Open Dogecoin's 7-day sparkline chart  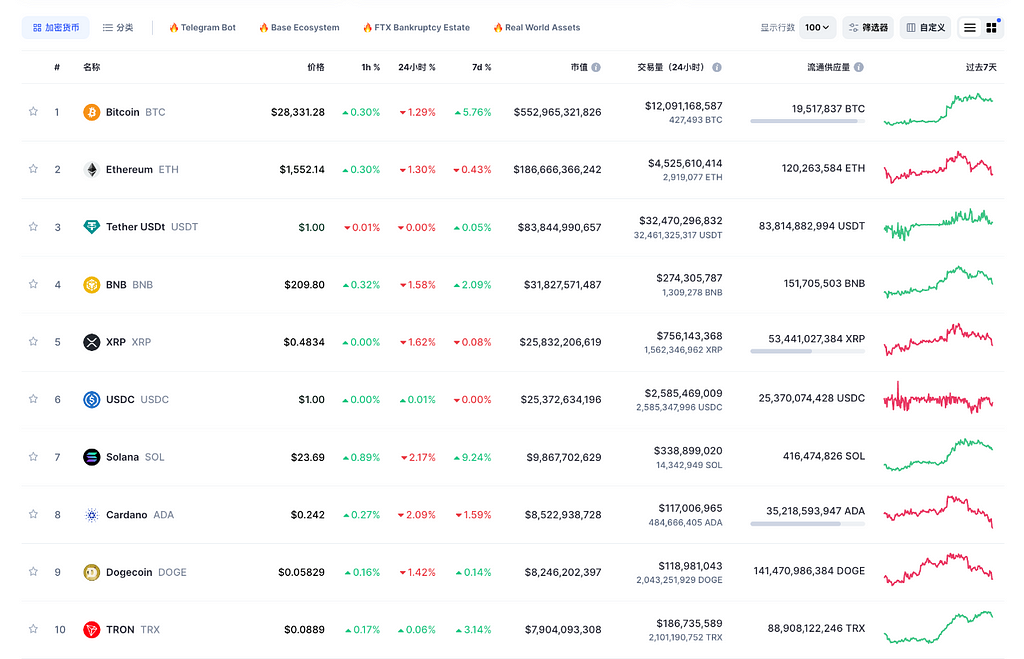click(938, 570)
